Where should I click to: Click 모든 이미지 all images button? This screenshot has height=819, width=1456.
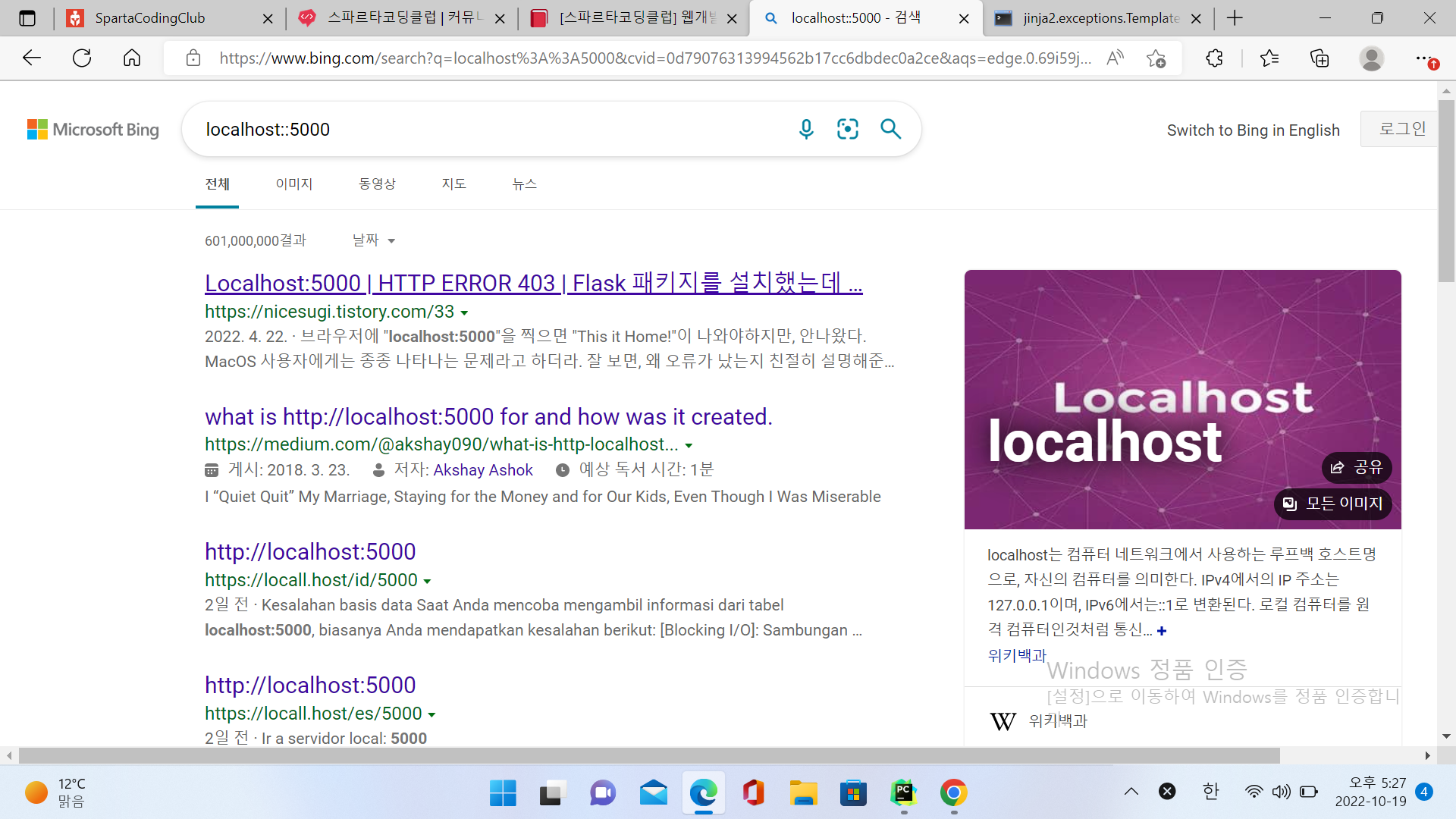click(x=1332, y=504)
